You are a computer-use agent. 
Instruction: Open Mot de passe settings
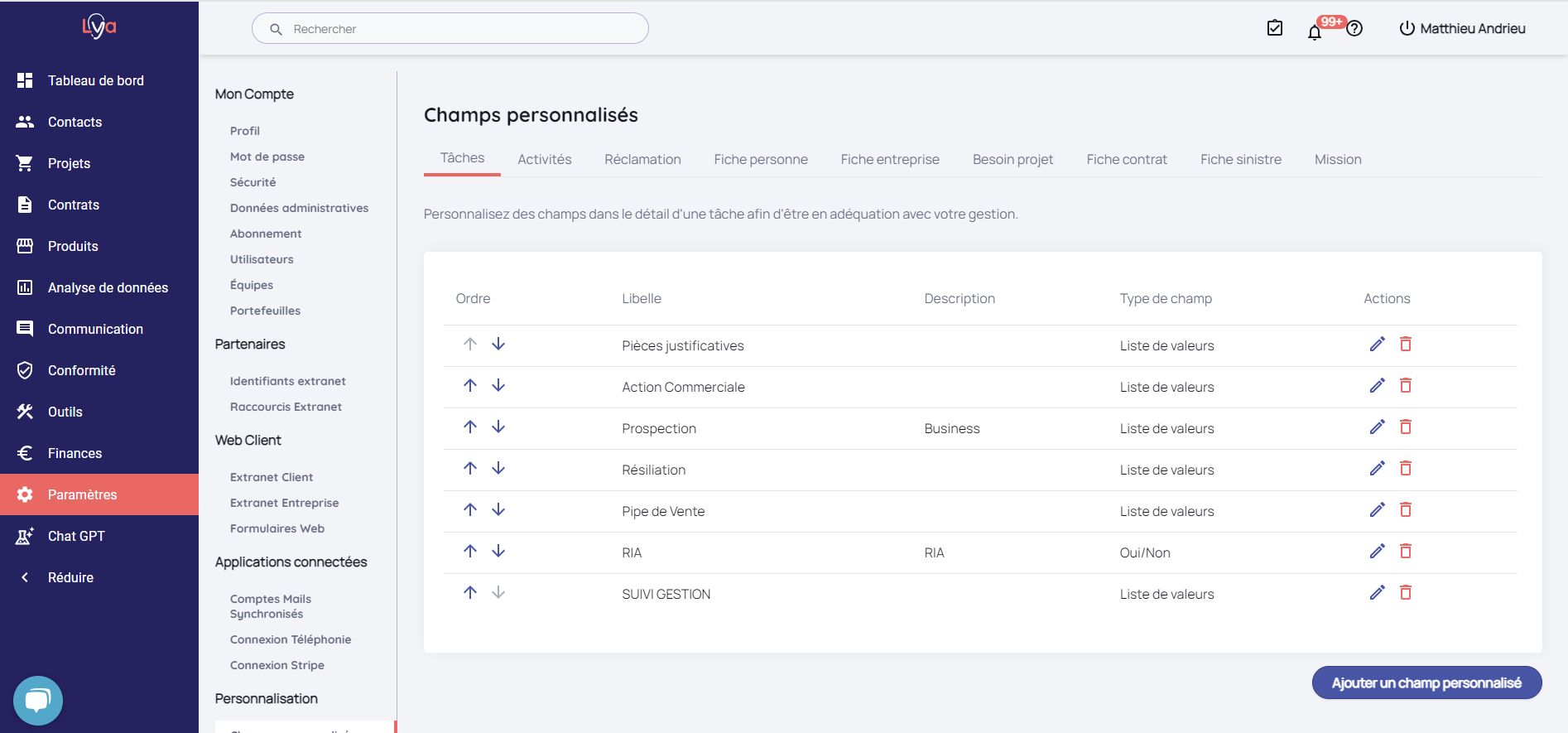[267, 157]
